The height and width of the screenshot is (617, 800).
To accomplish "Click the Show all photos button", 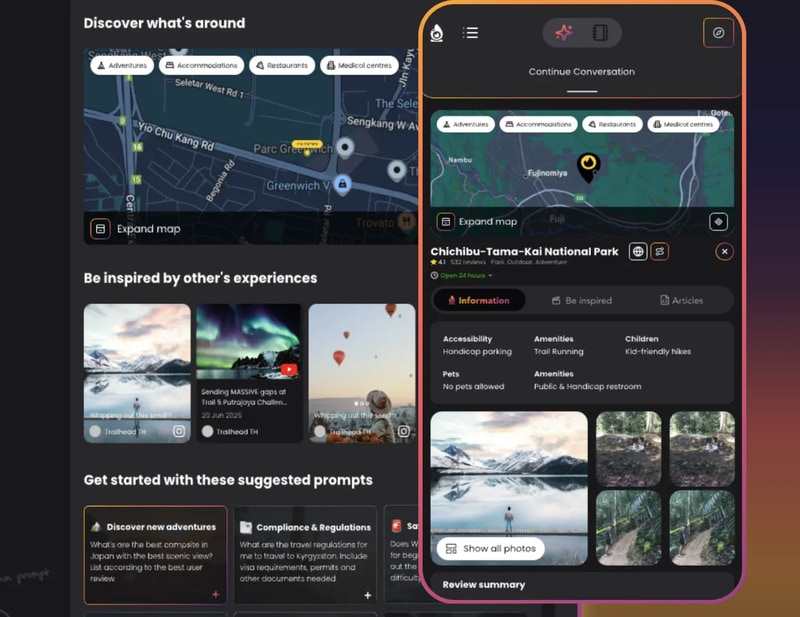I will coord(490,548).
